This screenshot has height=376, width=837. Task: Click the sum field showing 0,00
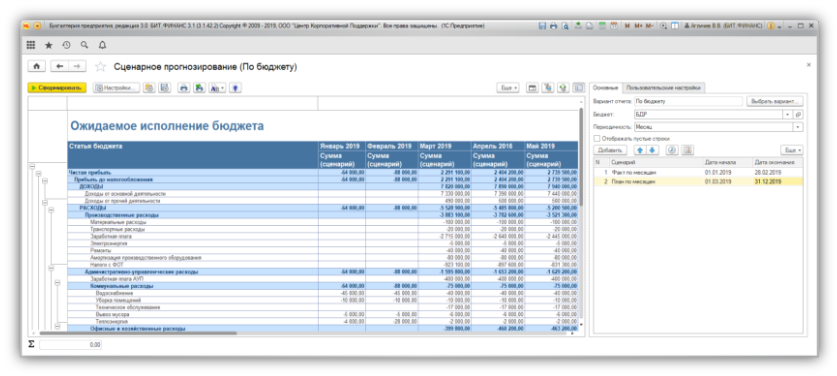[70, 345]
